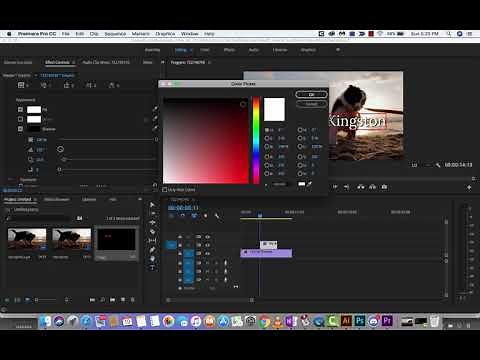
Task: Click the Stroke eyedropper in Effect Controls
Action: [155, 118]
